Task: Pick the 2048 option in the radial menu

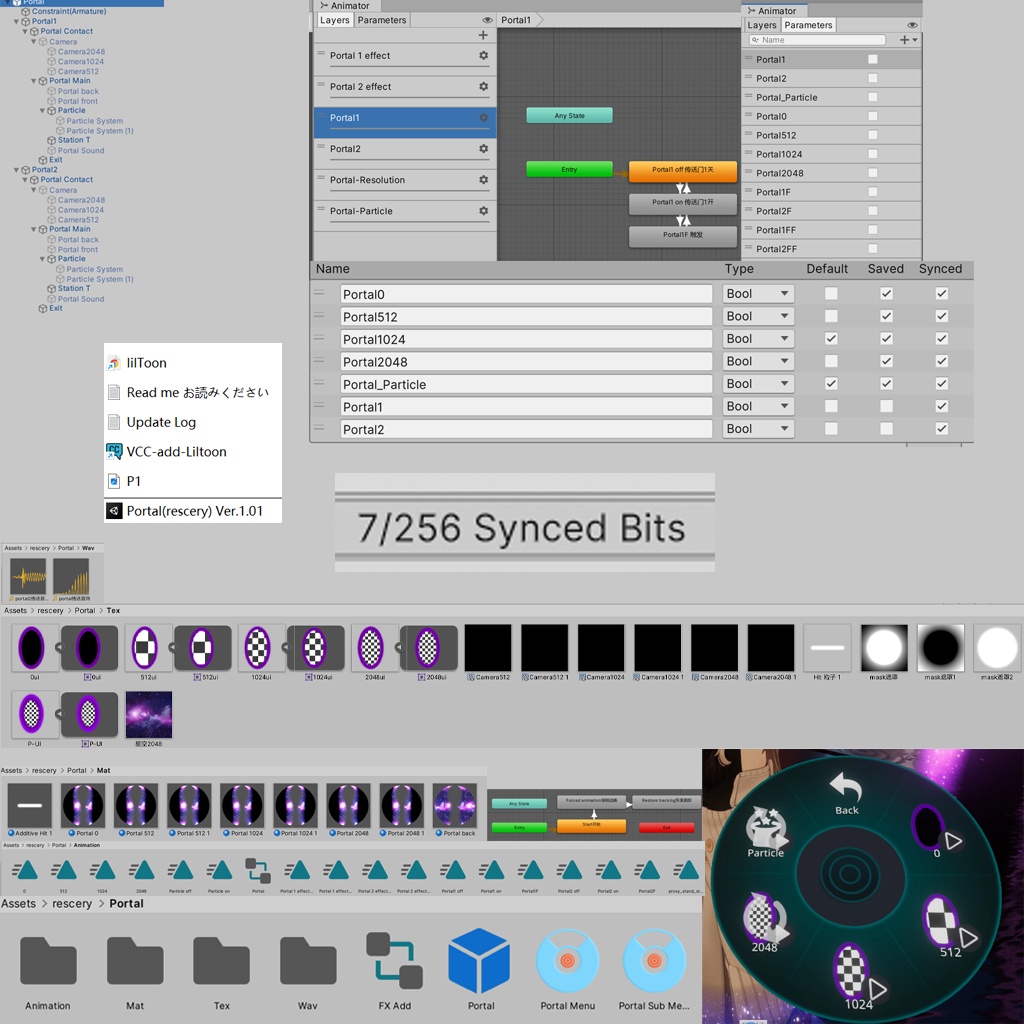Action: coord(764,918)
